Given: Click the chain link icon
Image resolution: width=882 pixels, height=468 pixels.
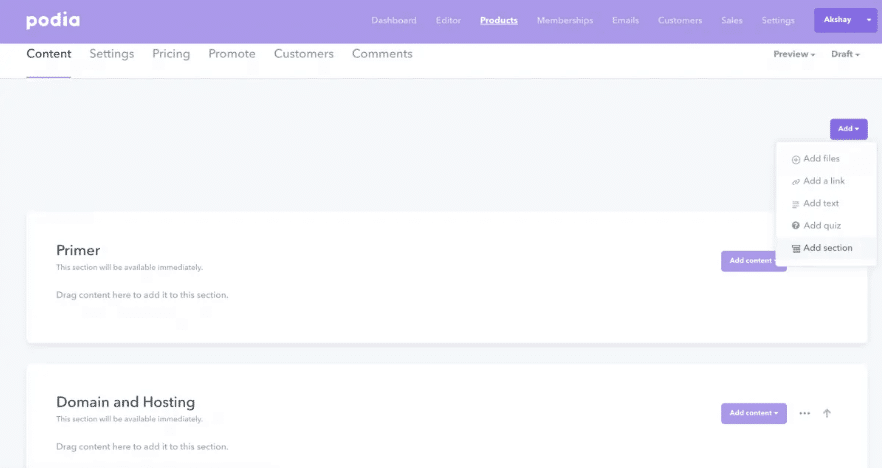Looking at the screenshot, I should (x=795, y=182).
